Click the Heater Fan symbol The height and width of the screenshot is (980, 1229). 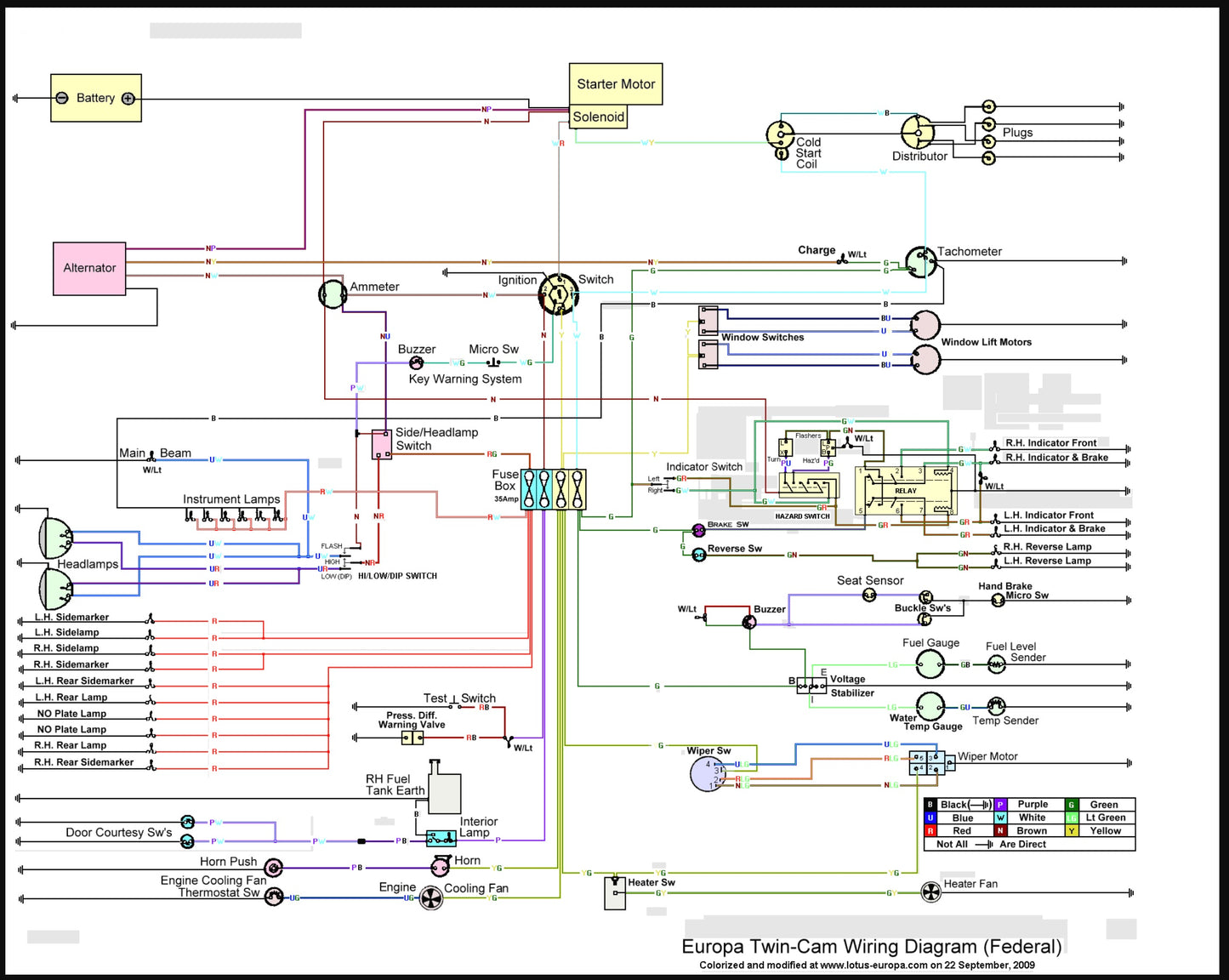931,892
